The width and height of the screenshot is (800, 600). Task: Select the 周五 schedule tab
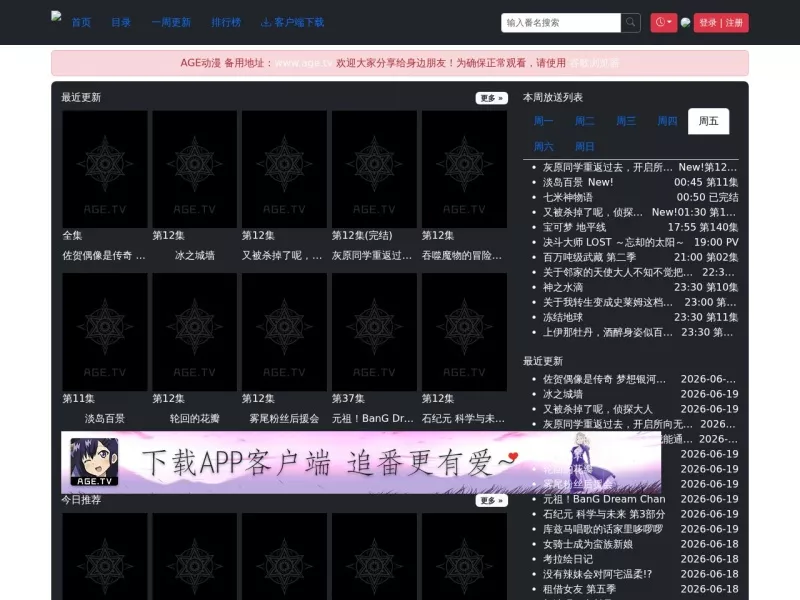point(709,121)
